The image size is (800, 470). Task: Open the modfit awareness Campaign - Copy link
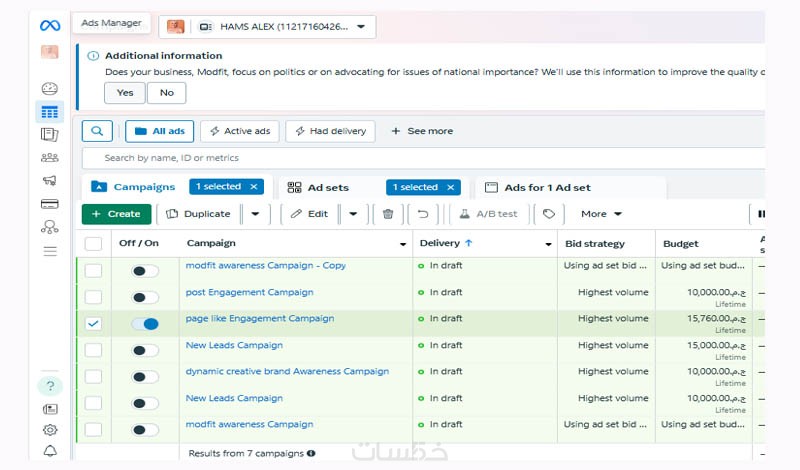265,265
